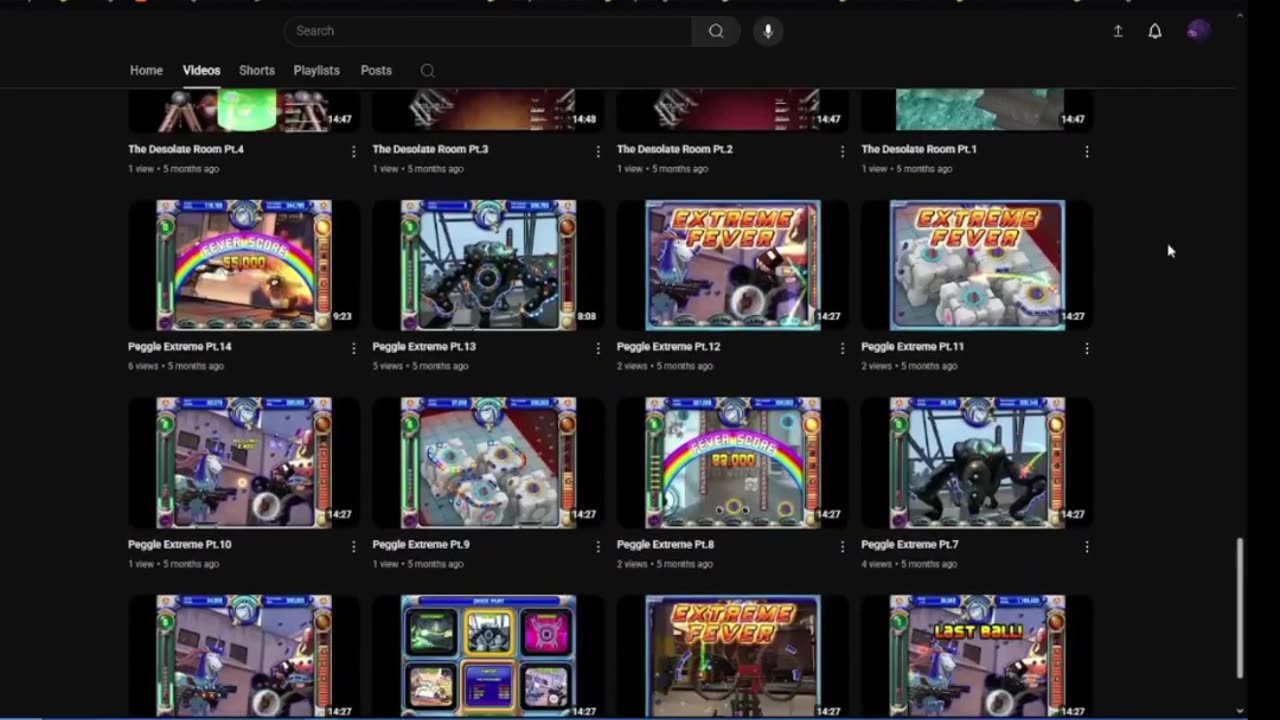Open options menu for The Desolate Room Pt.2
This screenshot has width=1280, height=720.
click(842, 151)
